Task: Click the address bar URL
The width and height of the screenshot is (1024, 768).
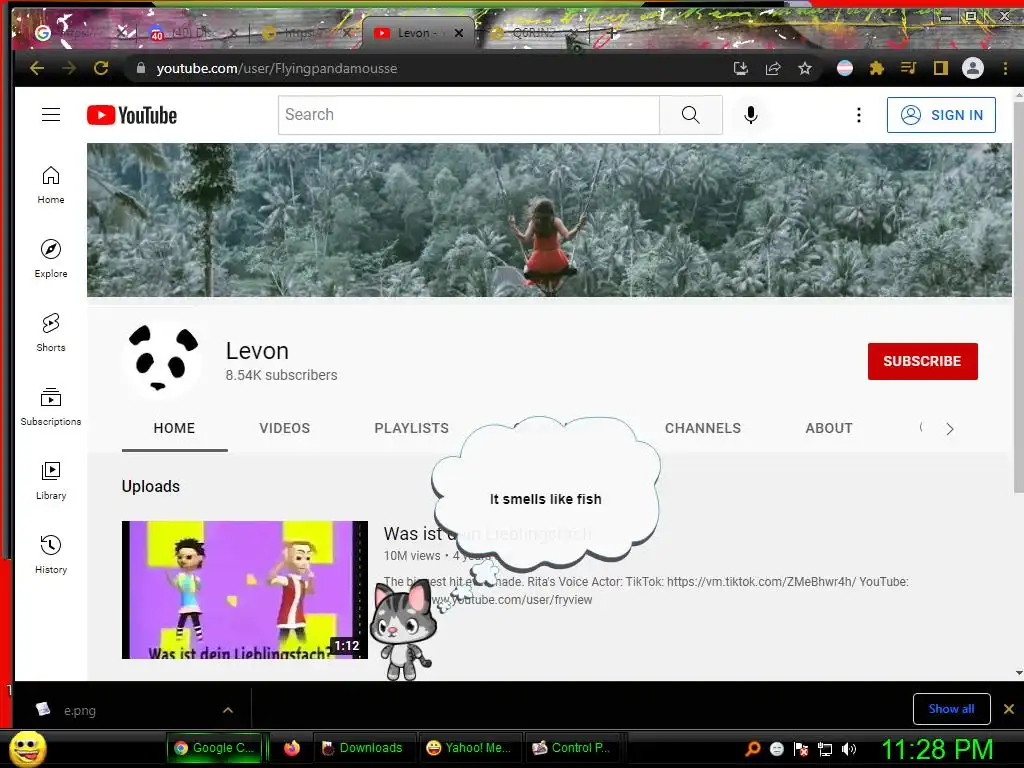Action: click(x=276, y=68)
